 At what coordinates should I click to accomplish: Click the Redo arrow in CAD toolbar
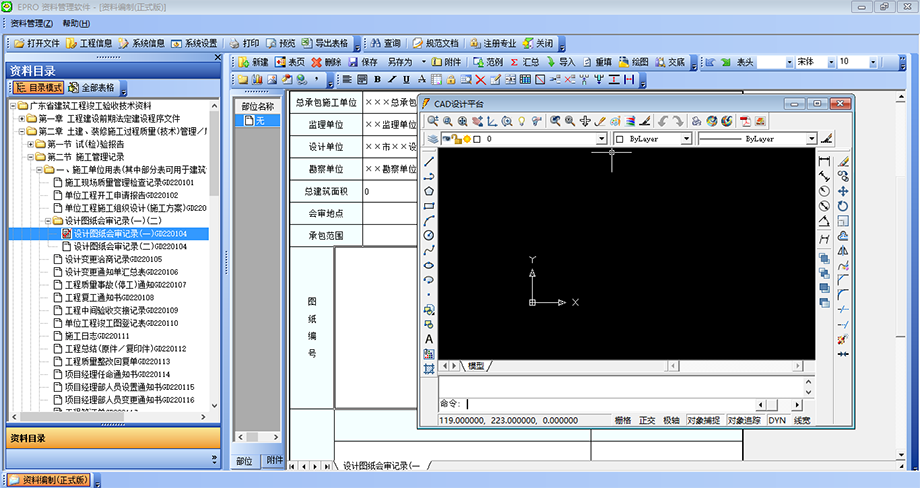click(678, 121)
